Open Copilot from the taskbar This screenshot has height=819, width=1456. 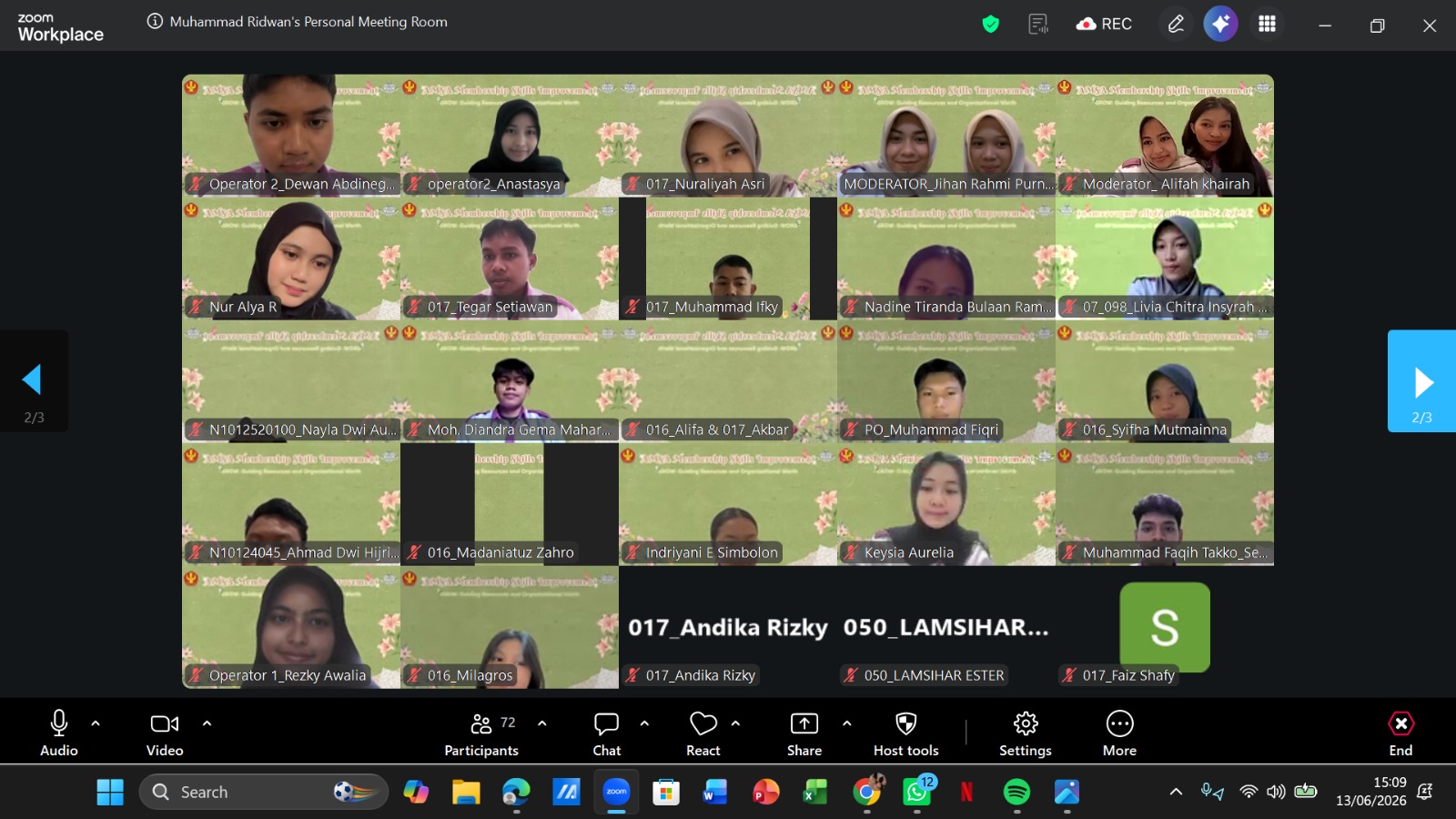(416, 792)
